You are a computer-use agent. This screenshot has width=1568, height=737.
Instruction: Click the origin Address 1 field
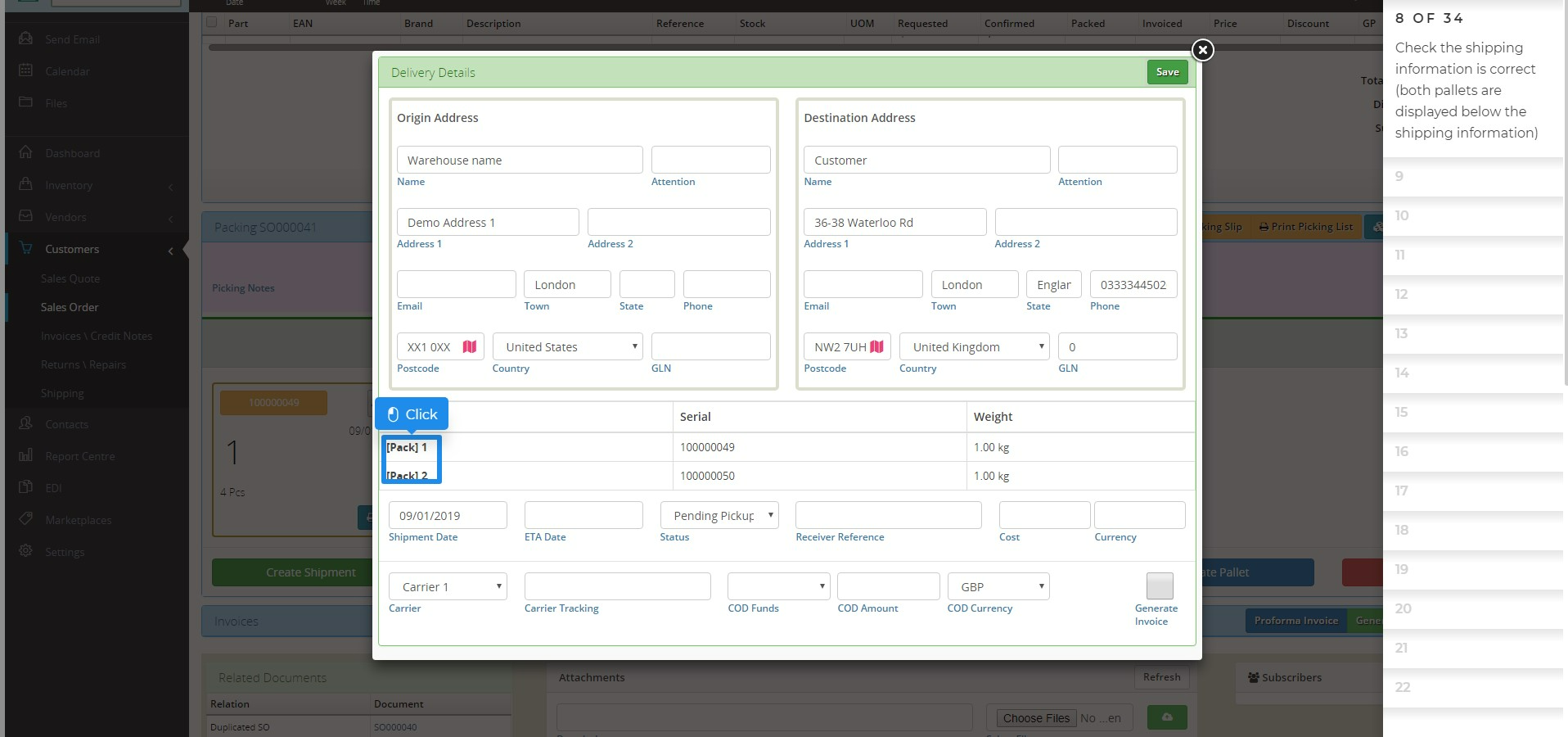pyautogui.click(x=488, y=222)
